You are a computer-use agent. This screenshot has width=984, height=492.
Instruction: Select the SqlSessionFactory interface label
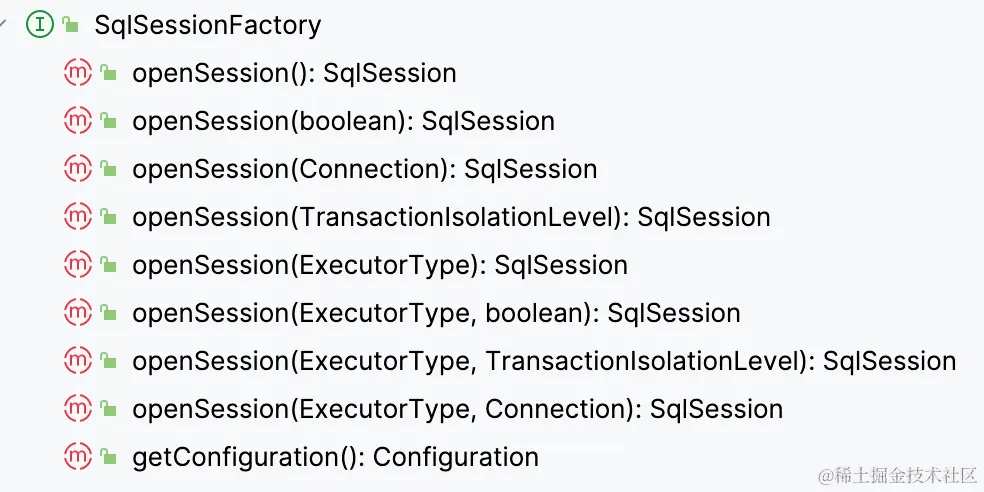[208, 25]
